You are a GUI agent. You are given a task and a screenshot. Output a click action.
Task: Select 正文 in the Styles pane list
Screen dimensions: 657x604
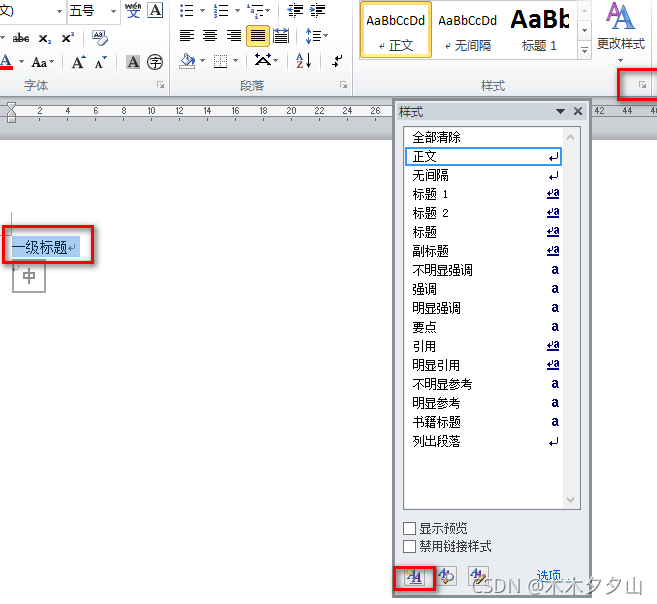pyautogui.click(x=483, y=157)
